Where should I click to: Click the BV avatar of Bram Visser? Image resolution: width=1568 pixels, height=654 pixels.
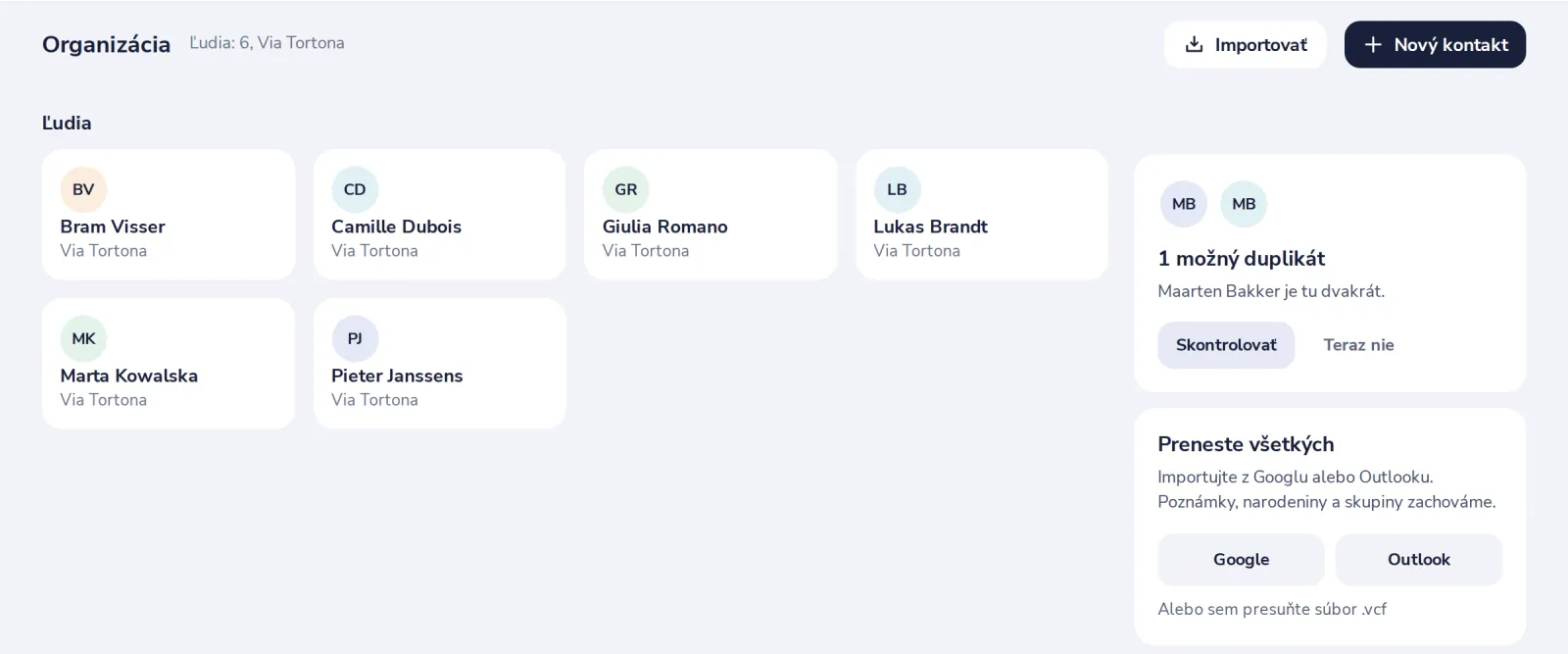(x=83, y=189)
